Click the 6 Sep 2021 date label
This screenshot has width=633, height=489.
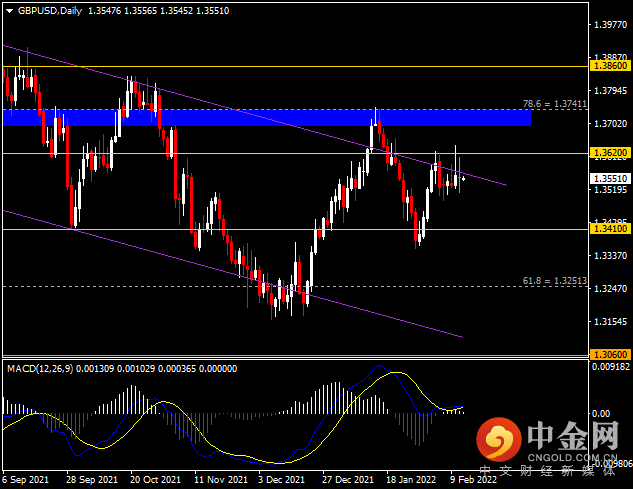(25, 480)
